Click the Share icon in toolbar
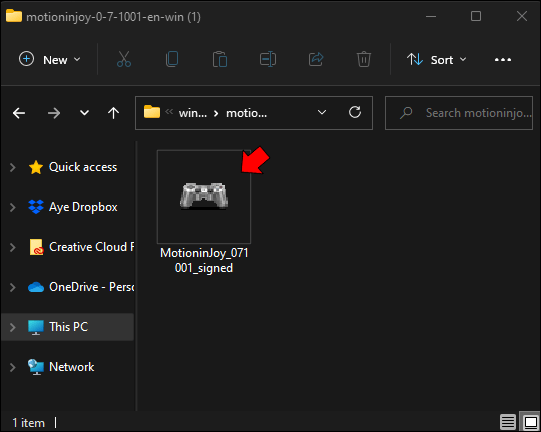Screen dimensions: 541x432 [316, 59]
